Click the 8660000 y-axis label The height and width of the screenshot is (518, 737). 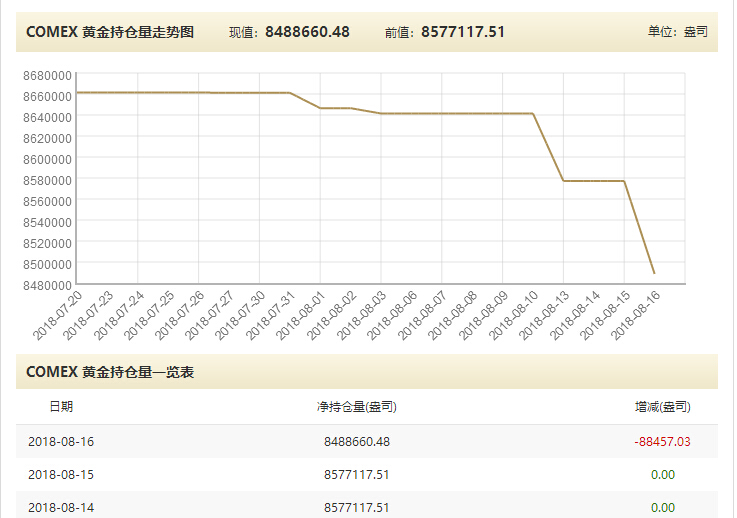pos(47,96)
